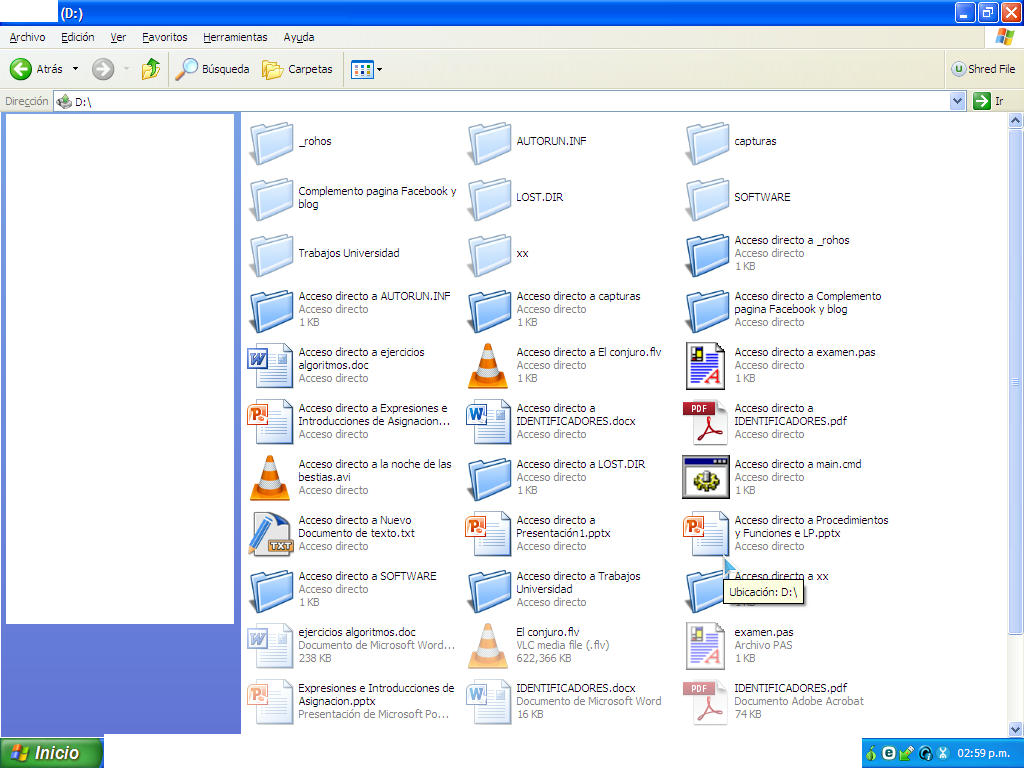The image size is (1024, 768).
Task: Select the ejercicios algoritmos.doc file icon
Action: tap(270, 646)
